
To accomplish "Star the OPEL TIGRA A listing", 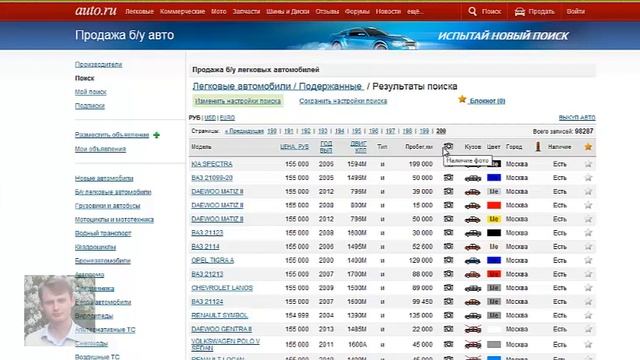I will pos(588,260).
